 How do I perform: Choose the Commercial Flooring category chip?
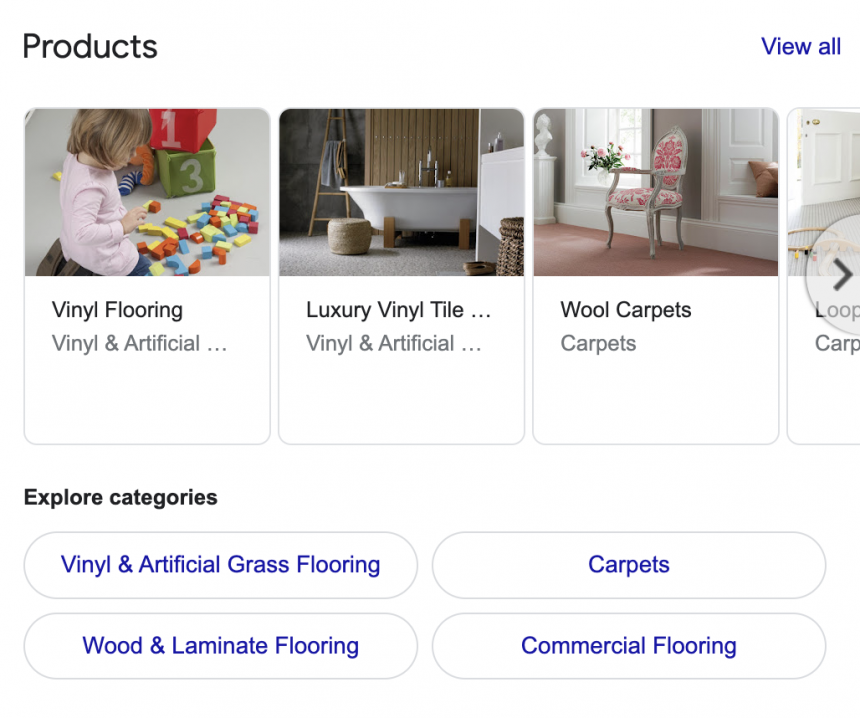tap(628, 646)
